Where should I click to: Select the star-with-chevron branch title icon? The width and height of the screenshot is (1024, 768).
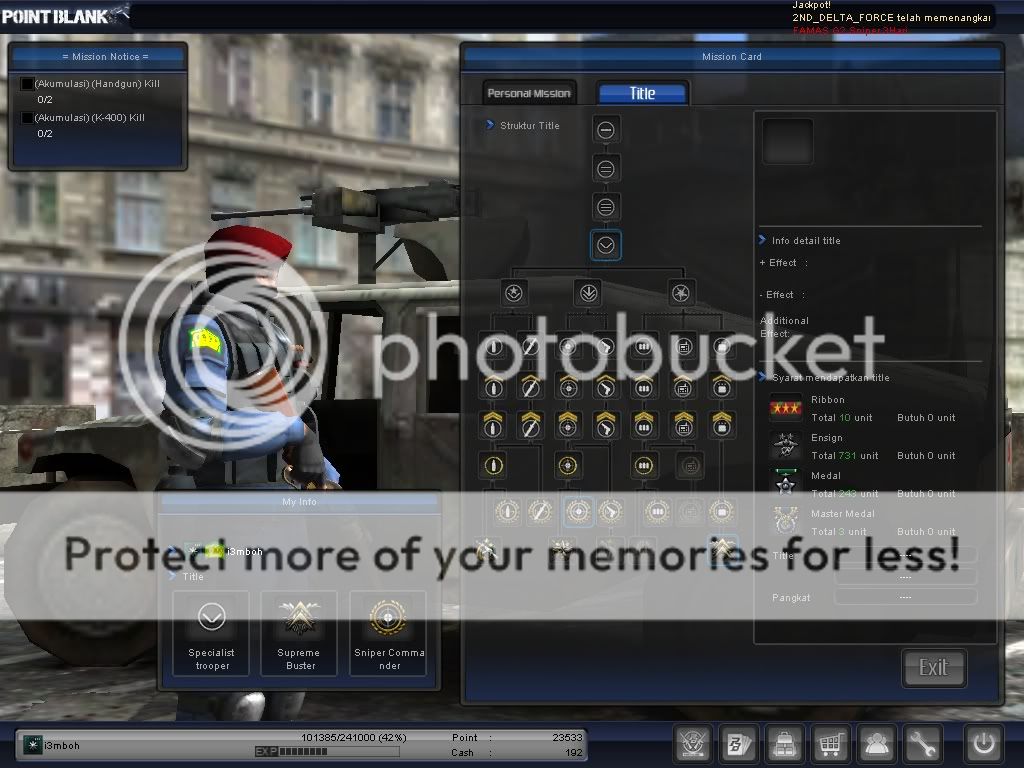[x=514, y=293]
